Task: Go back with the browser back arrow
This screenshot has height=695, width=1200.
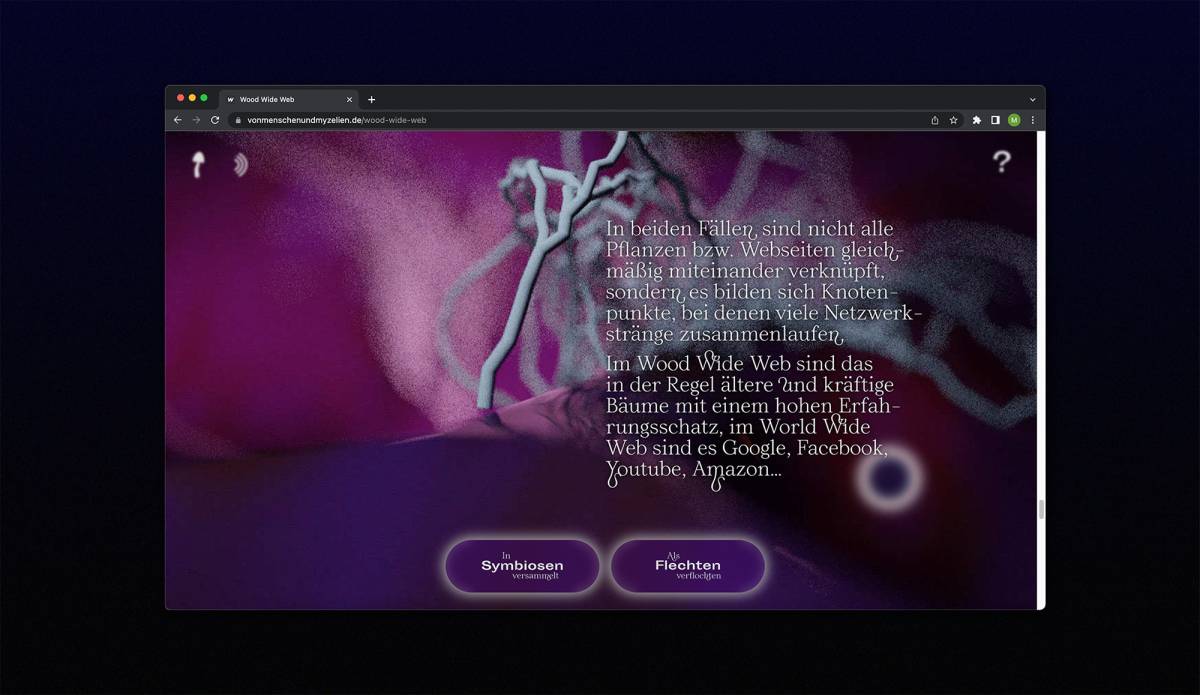Action: pyautogui.click(x=178, y=120)
